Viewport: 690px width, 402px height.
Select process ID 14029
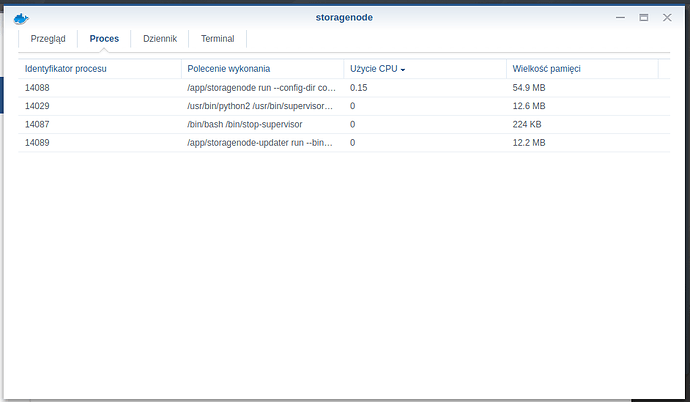[37, 106]
